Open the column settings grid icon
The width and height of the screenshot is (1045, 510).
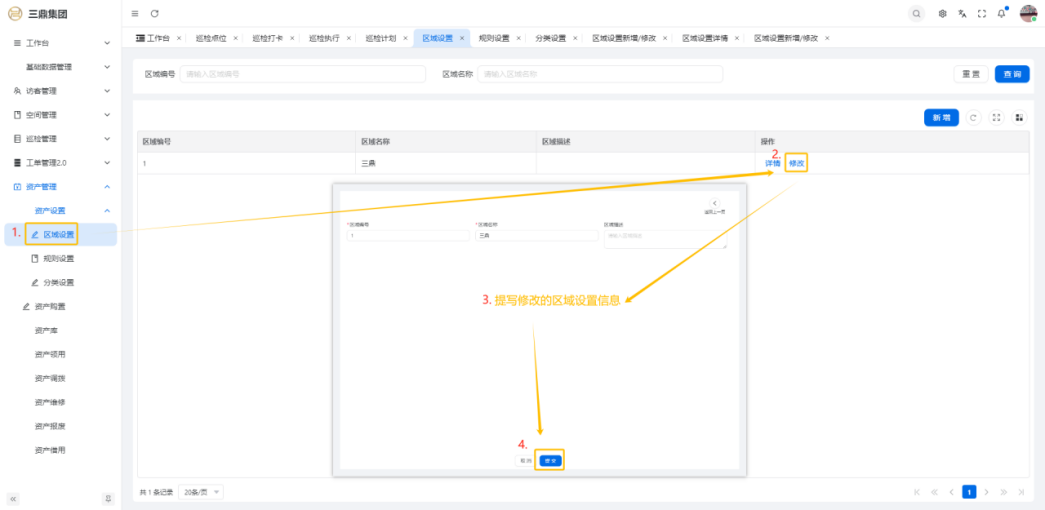(1019, 118)
